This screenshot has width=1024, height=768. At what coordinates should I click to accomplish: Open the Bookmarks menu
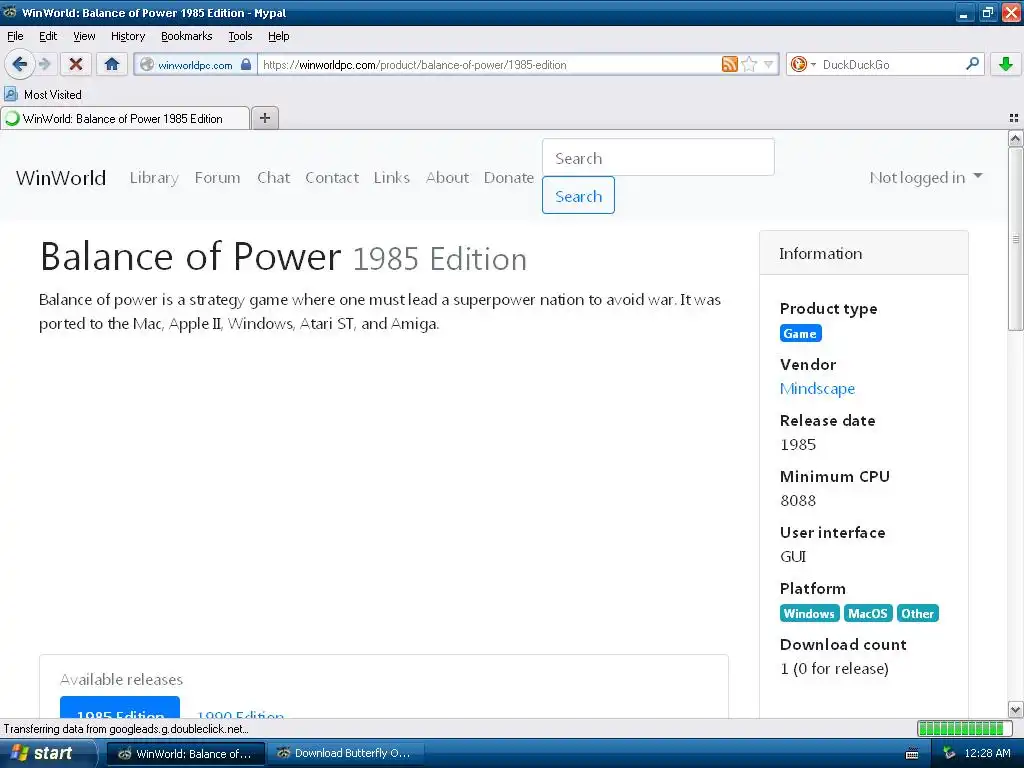pyautogui.click(x=186, y=37)
